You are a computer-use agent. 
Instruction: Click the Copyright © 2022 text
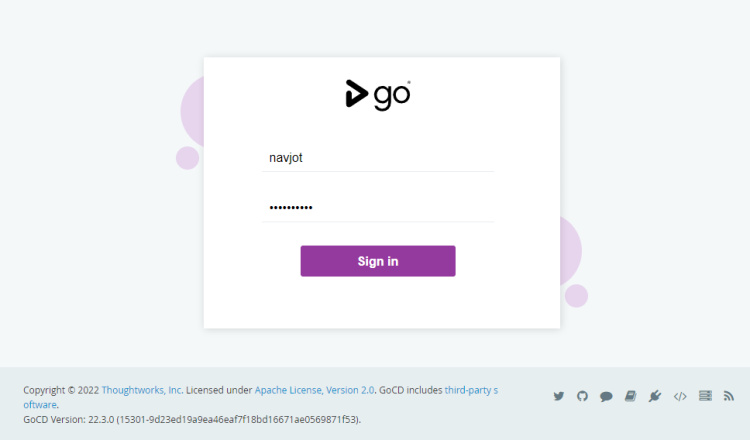pyautogui.click(x=60, y=389)
